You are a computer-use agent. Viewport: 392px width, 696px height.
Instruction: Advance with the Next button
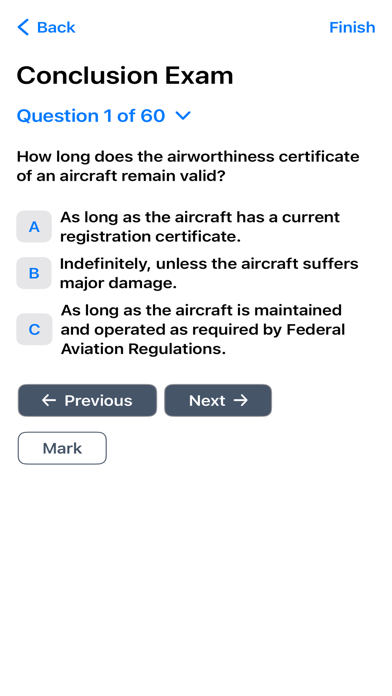point(218,400)
